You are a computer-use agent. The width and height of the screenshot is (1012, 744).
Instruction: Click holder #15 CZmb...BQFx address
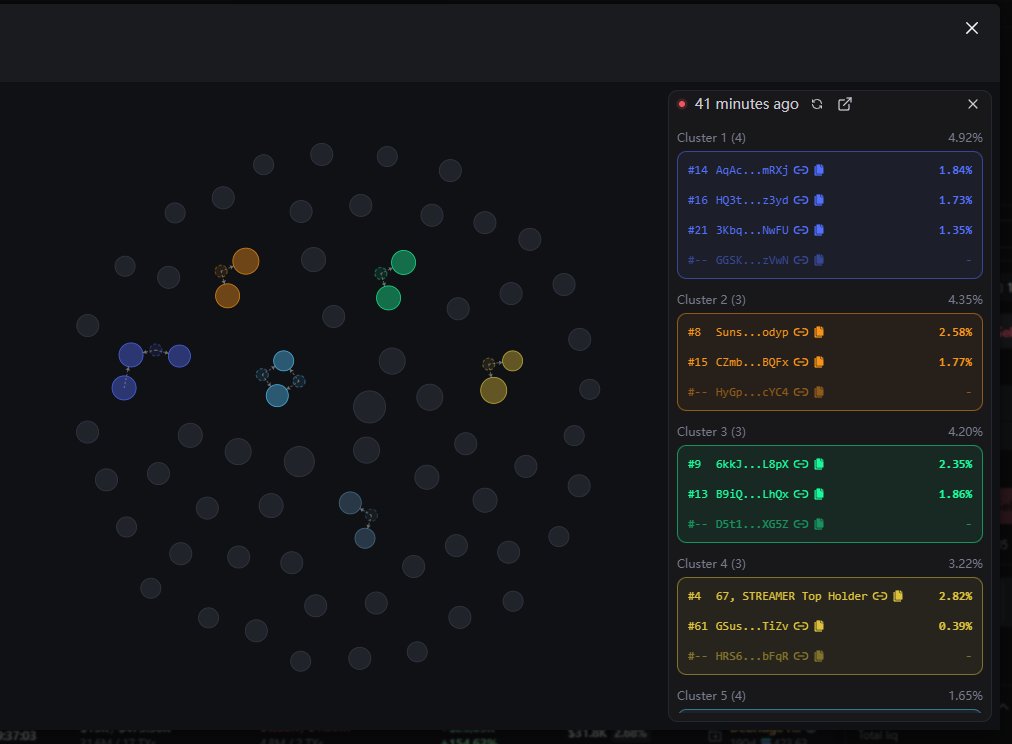(x=752, y=362)
